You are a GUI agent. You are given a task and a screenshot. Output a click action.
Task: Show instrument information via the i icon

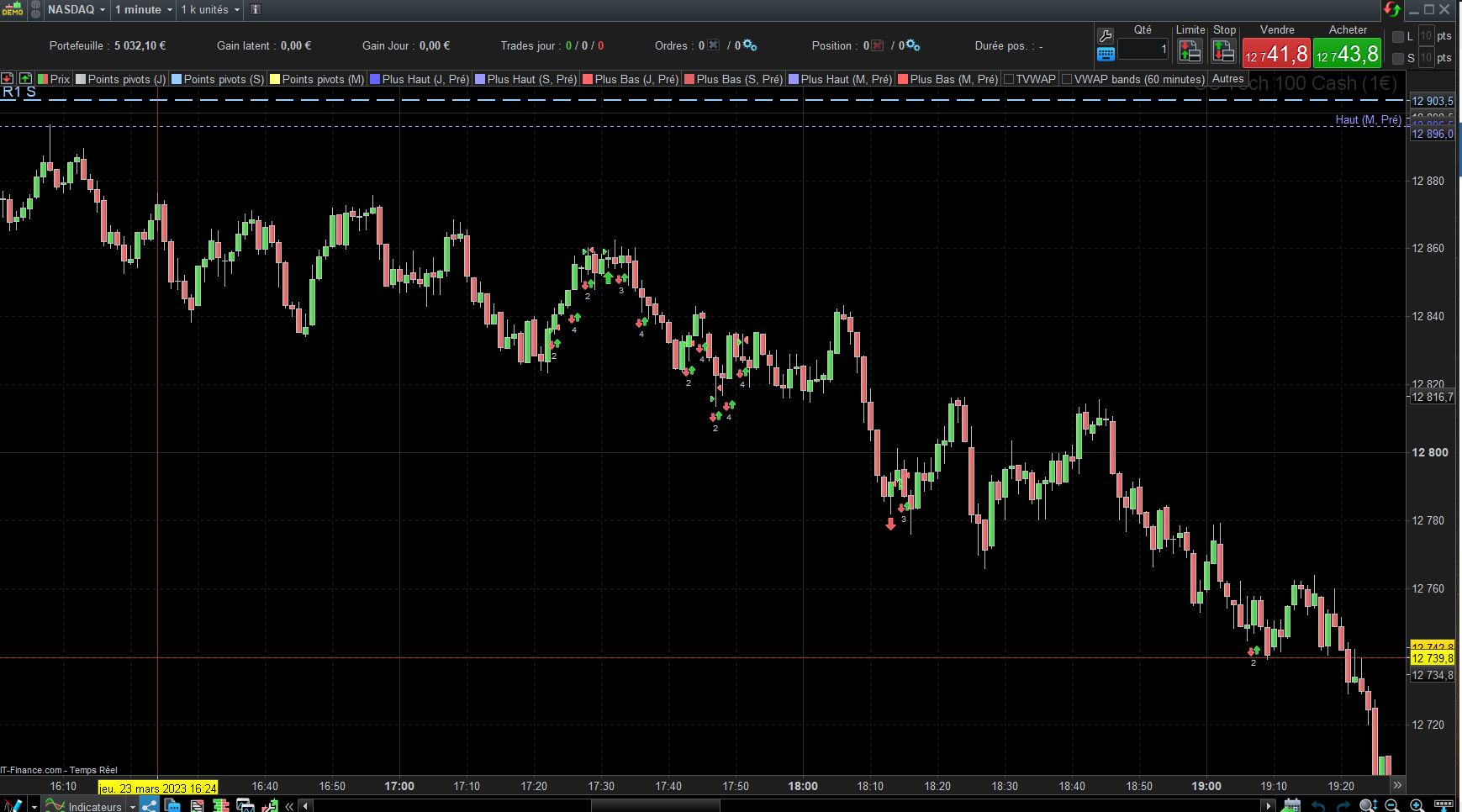point(256,9)
